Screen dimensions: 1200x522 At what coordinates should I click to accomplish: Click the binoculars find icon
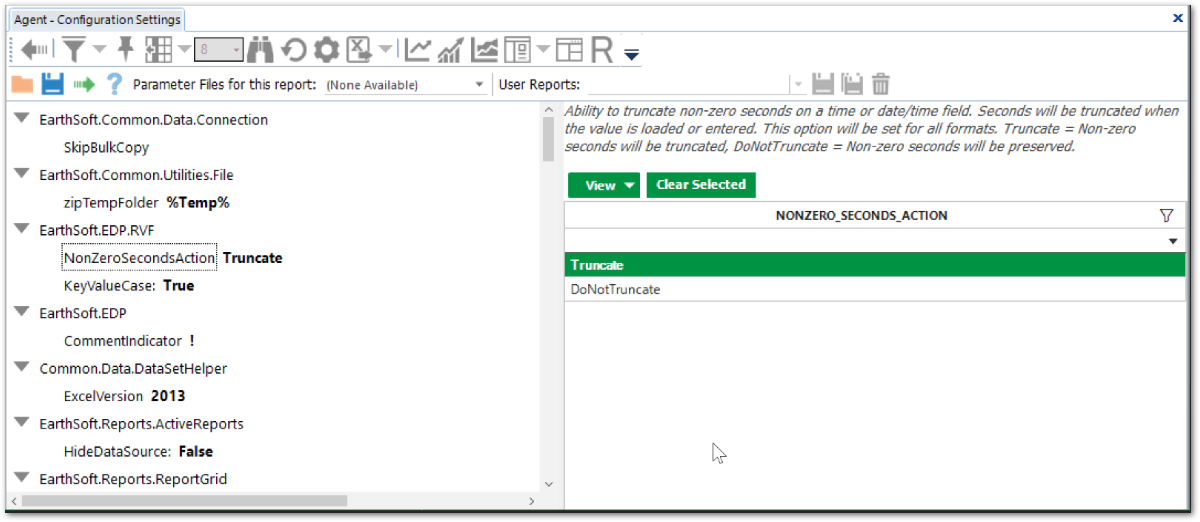coord(261,49)
